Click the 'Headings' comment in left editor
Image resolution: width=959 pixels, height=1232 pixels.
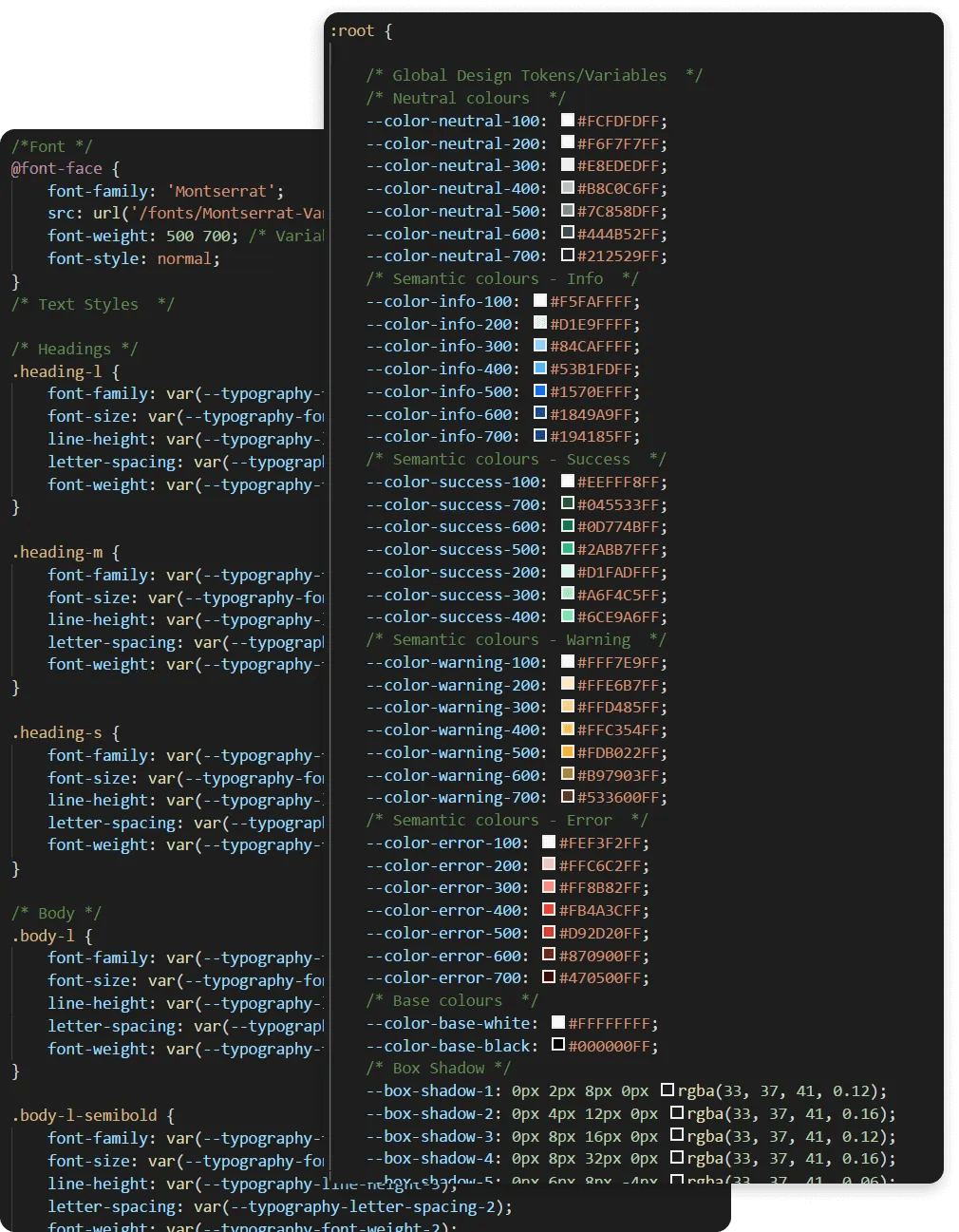(x=74, y=349)
